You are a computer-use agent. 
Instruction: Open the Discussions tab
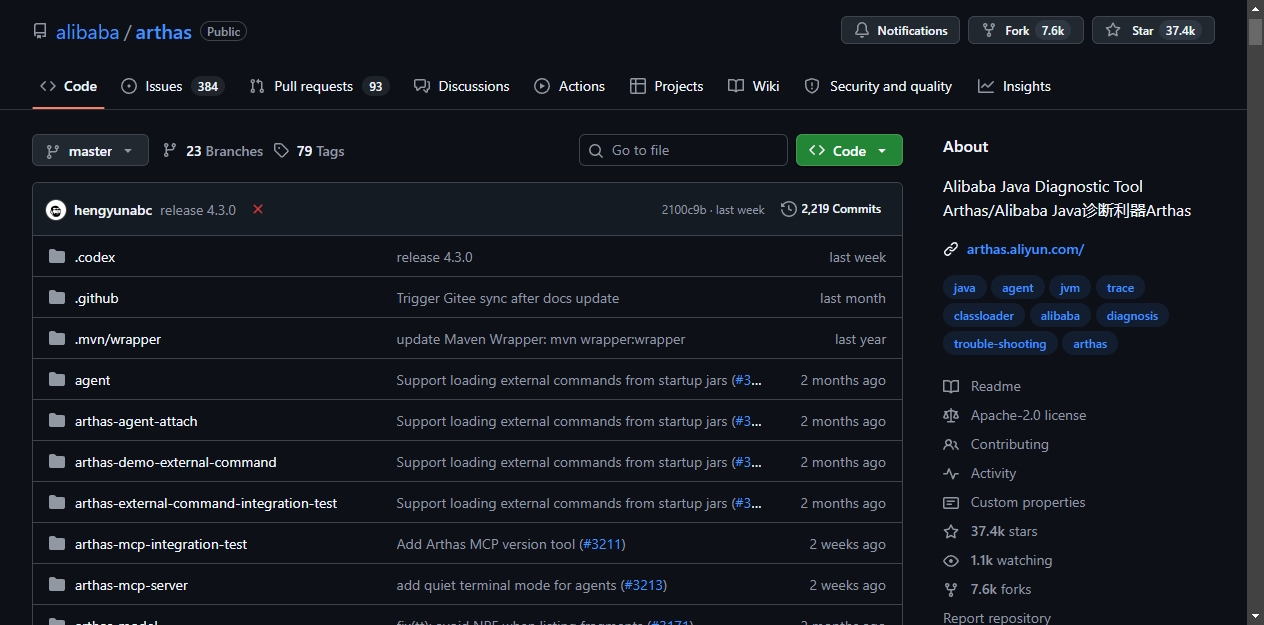tap(461, 86)
